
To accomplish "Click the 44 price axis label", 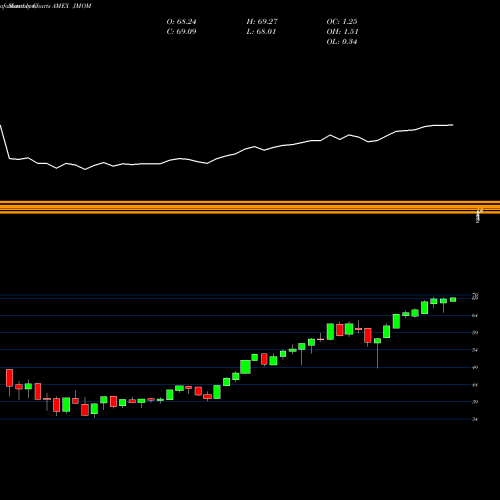I will [x=475, y=385].
